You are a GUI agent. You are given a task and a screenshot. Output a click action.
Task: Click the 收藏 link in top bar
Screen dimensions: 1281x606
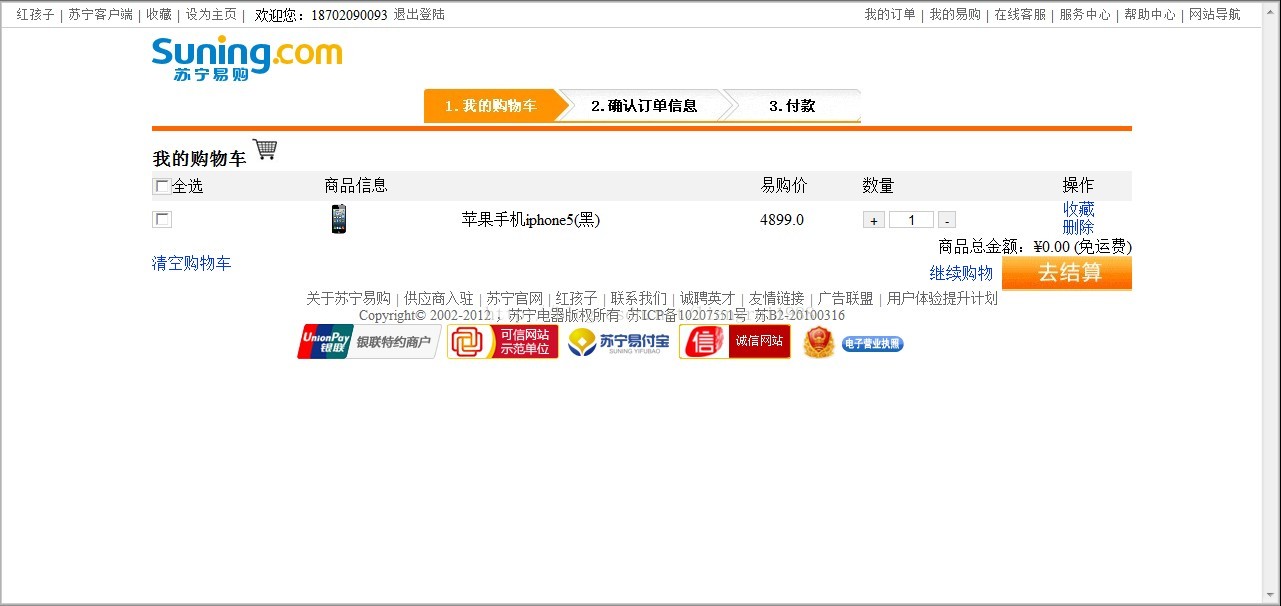point(159,15)
